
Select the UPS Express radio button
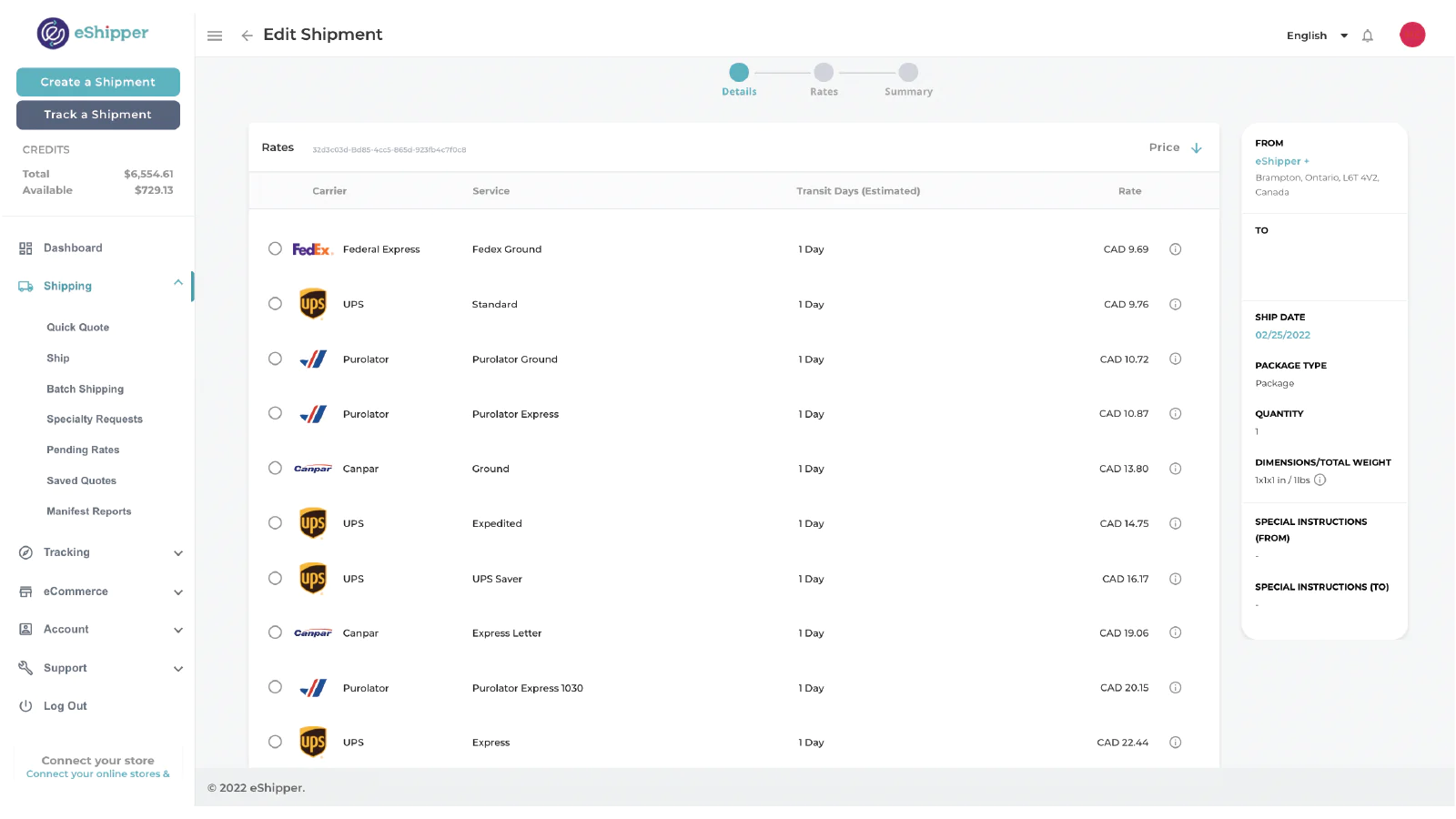click(275, 742)
